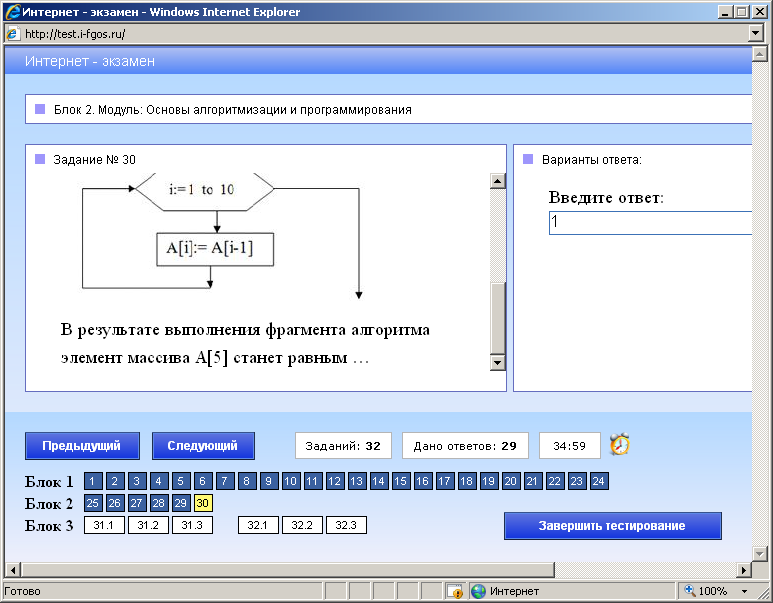
Task: Open question 31.3 in Блок 3
Action: tap(192, 525)
